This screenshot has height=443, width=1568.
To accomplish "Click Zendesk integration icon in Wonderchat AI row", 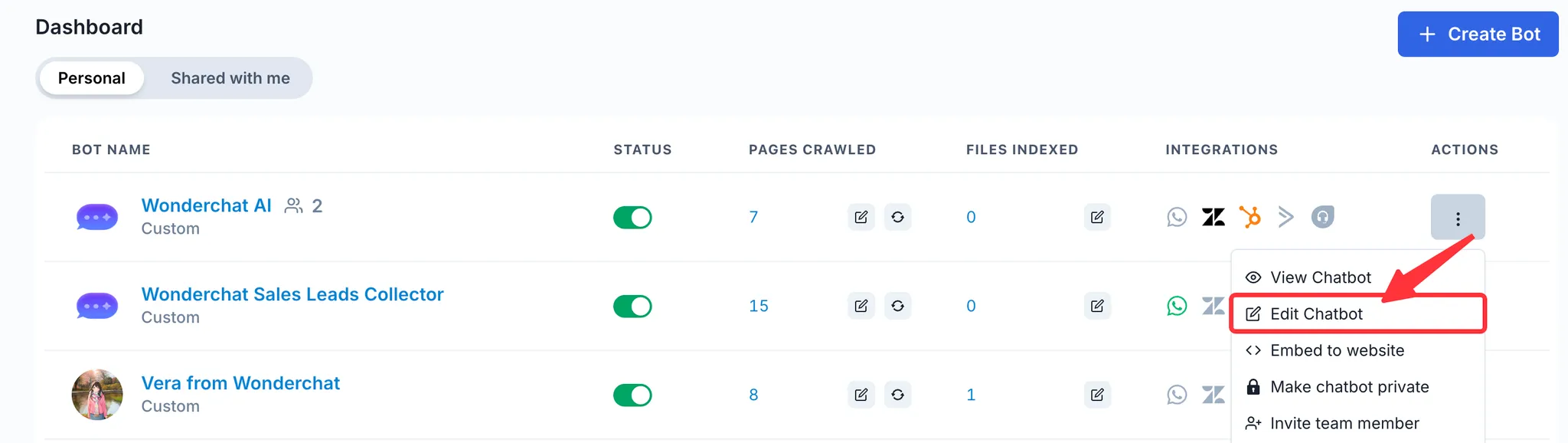I will [1213, 218].
